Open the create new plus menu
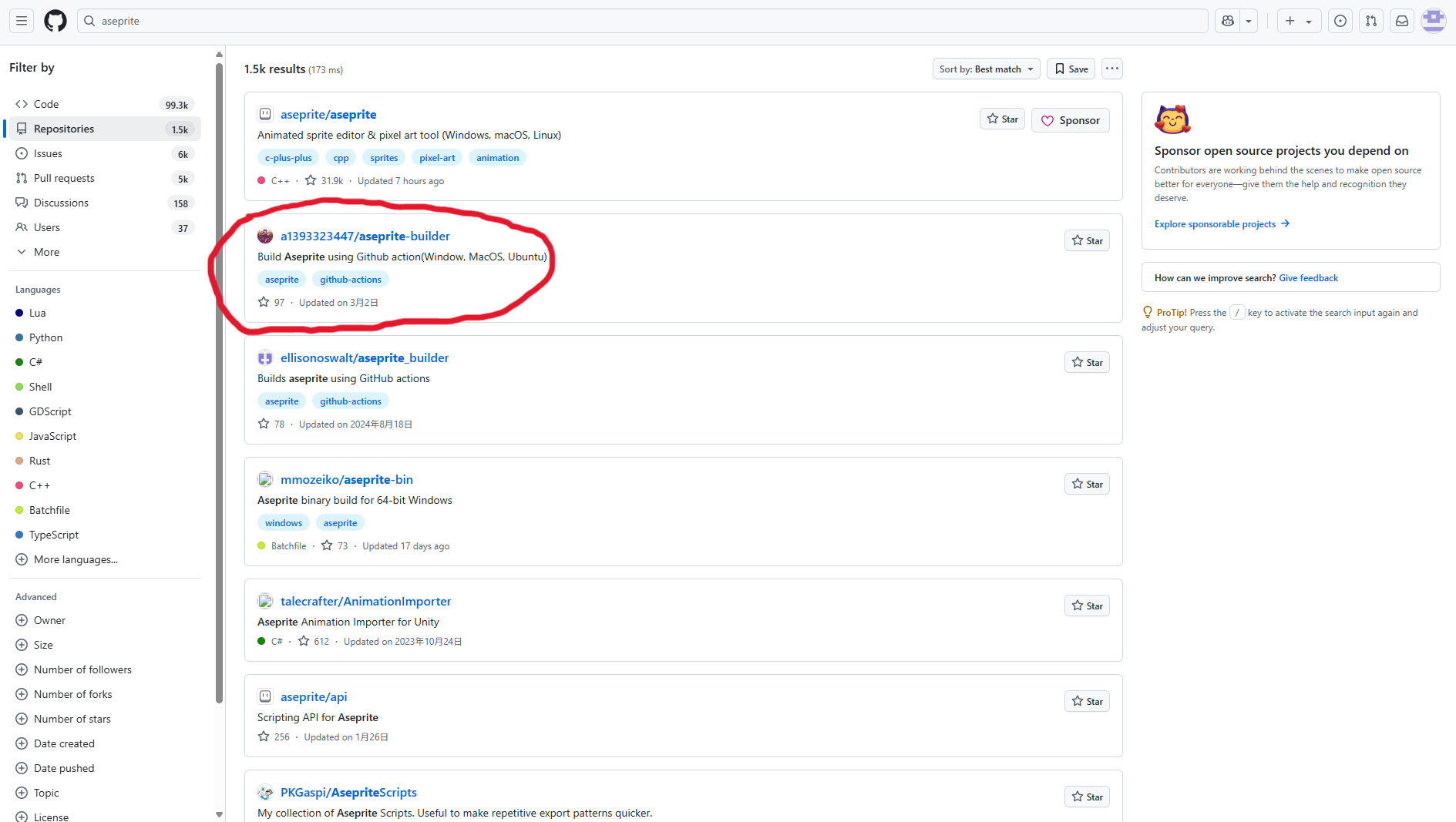1456x822 pixels. click(1299, 21)
